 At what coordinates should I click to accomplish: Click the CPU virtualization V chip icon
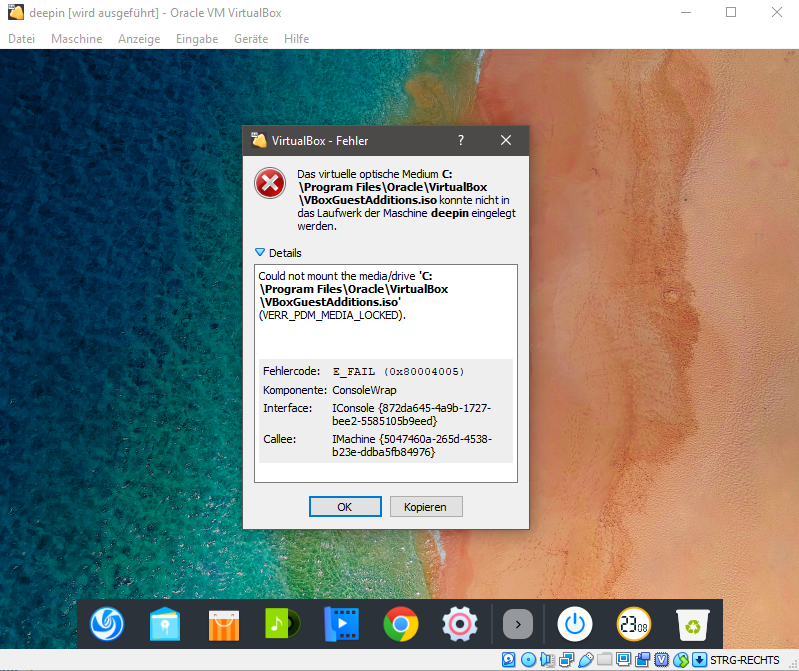tap(661, 660)
